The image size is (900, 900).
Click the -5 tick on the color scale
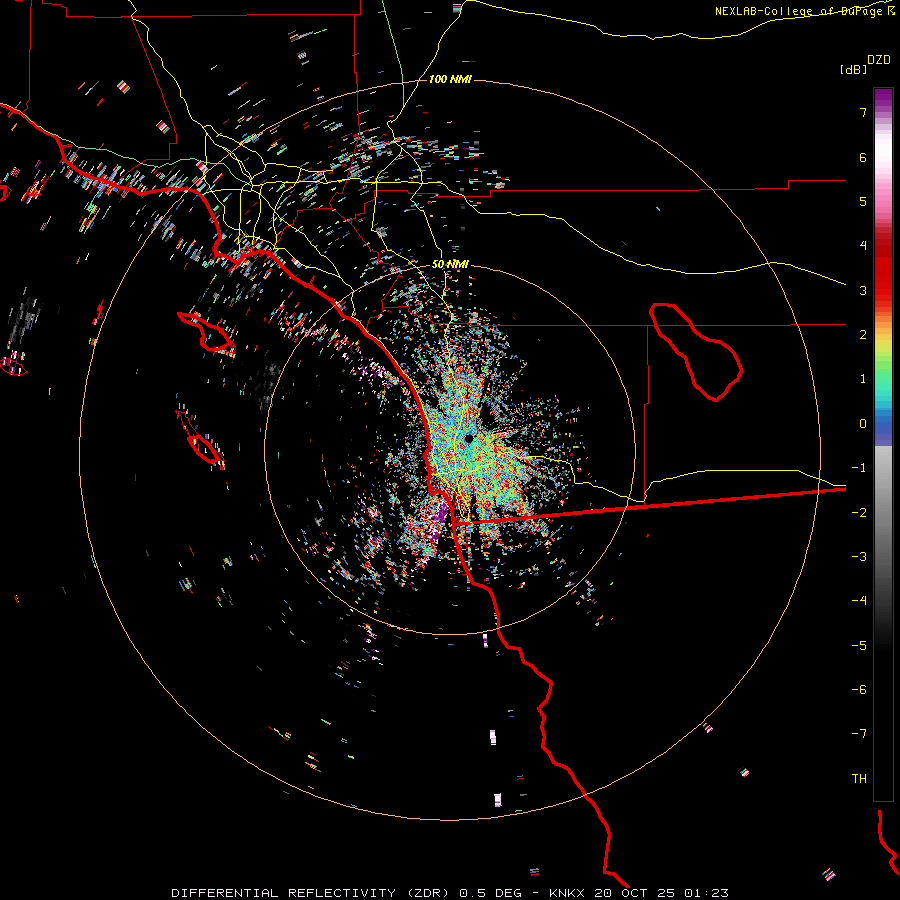click(x=859, y=646)
